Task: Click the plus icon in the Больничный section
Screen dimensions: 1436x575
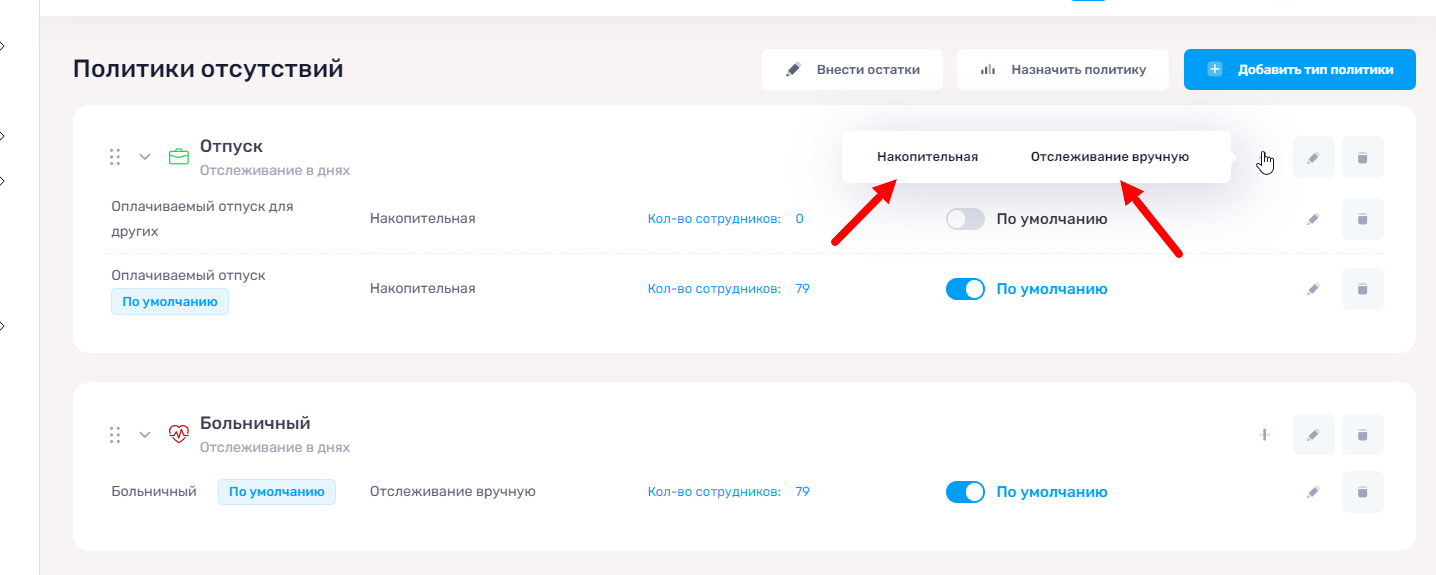Action: tap(1264, 435)
